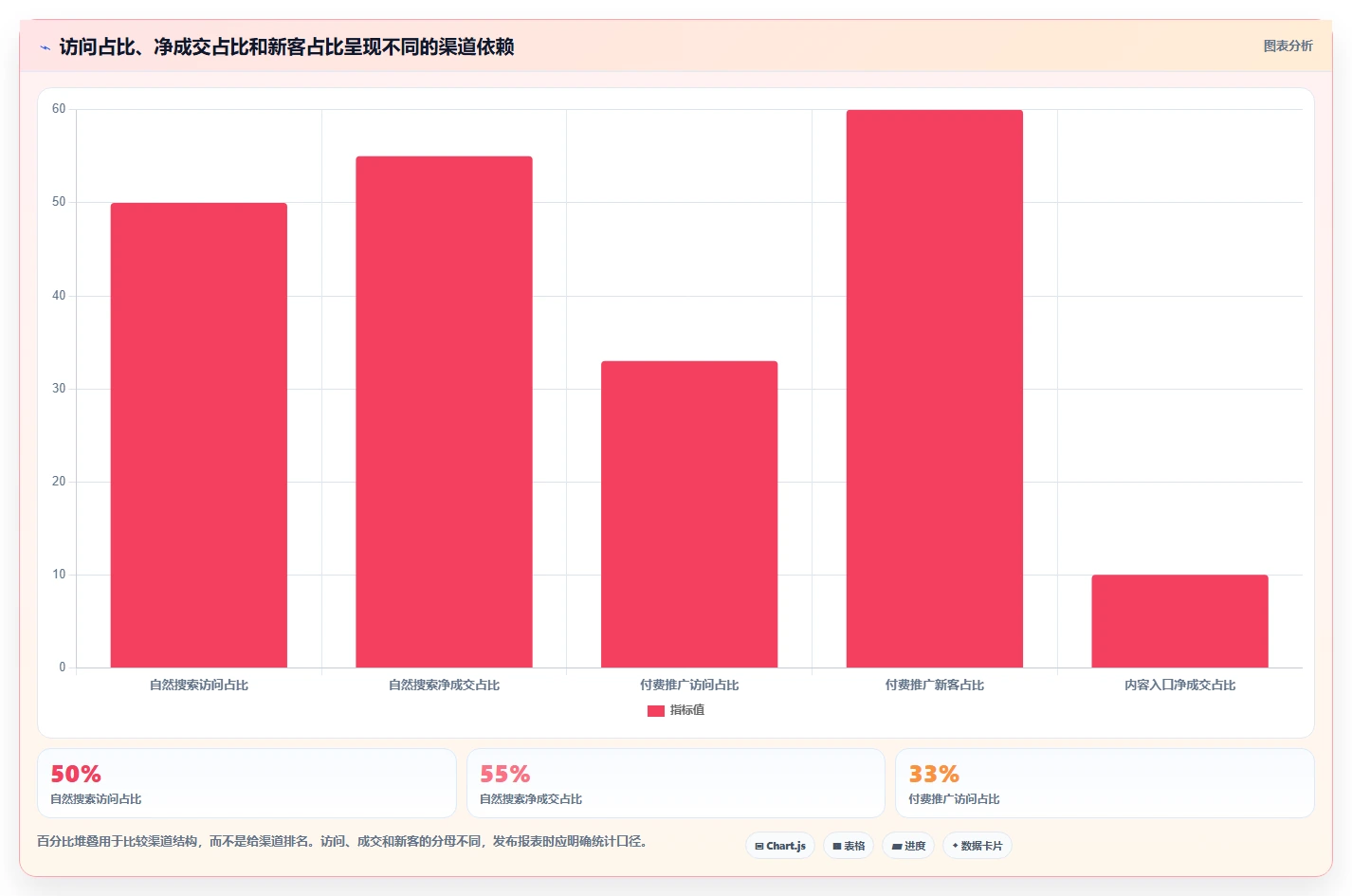Select the 内容入口净成交占比 bar
The image size is (1352, 896).
pos(1179,621)
